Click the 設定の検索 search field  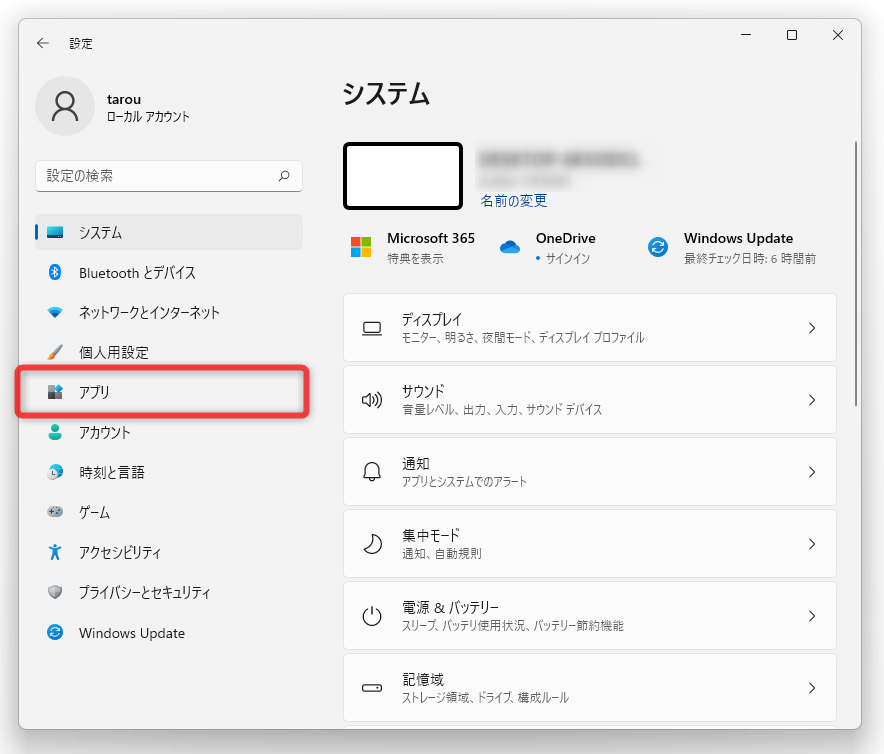click(x=169, y=176)
